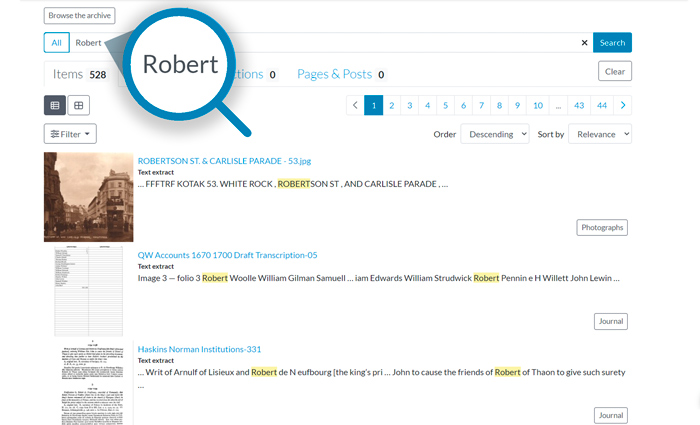Image resolution: width=700 pixels, height=425 pixels.
Task: Open the Filter dropdown
Action: [70, 134]
